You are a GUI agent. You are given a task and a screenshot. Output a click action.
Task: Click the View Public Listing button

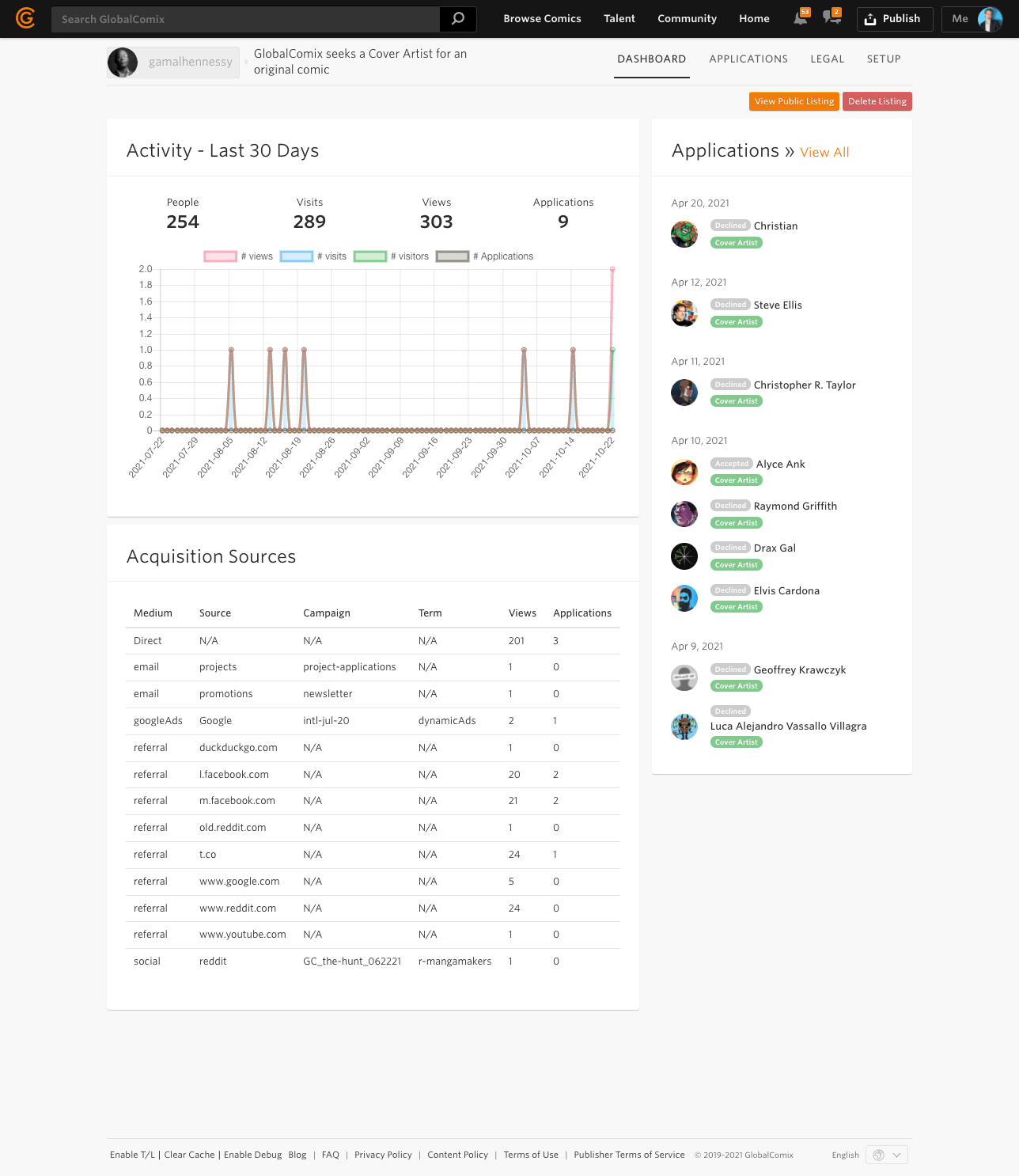click(x=794, y=101)
